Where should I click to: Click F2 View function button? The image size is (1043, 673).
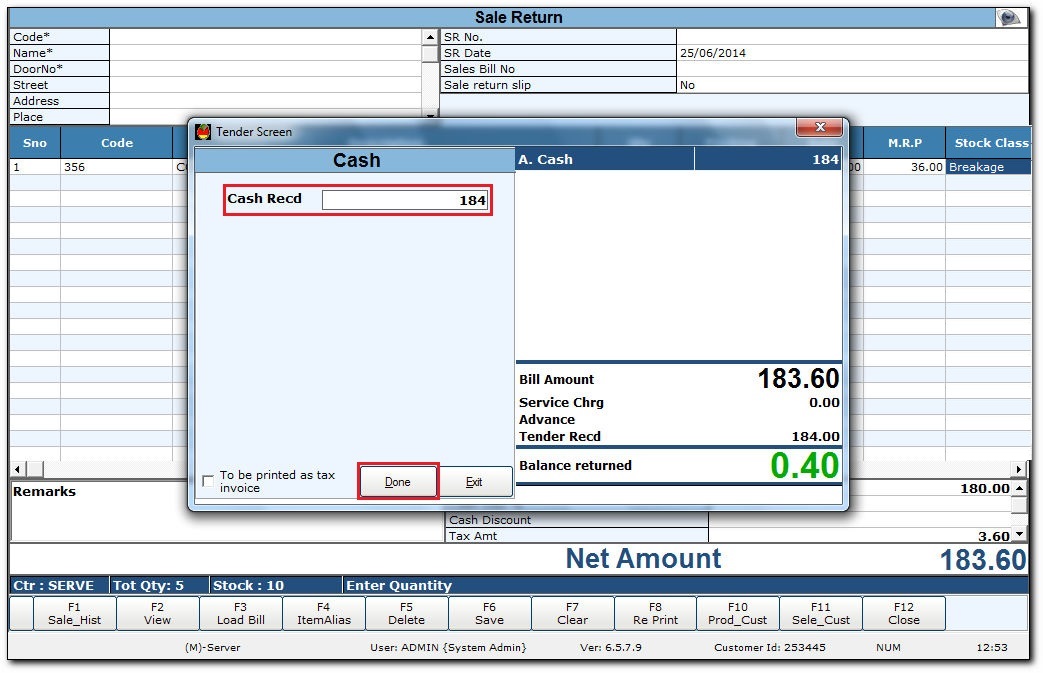coord(158,613)
